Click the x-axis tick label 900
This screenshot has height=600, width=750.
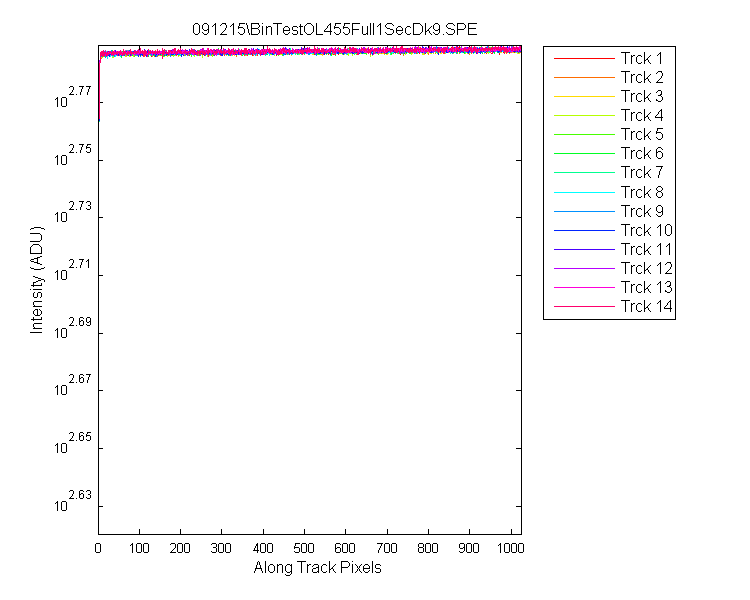tap(469, 548)
